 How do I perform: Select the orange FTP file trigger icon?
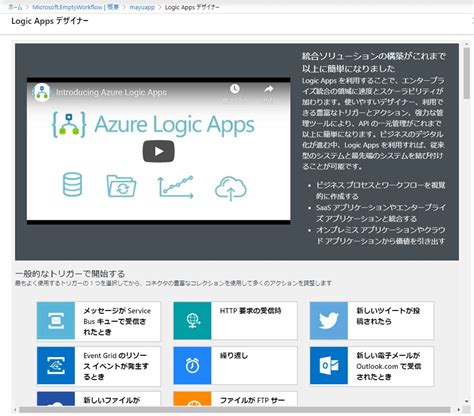[x=192, y=399]
